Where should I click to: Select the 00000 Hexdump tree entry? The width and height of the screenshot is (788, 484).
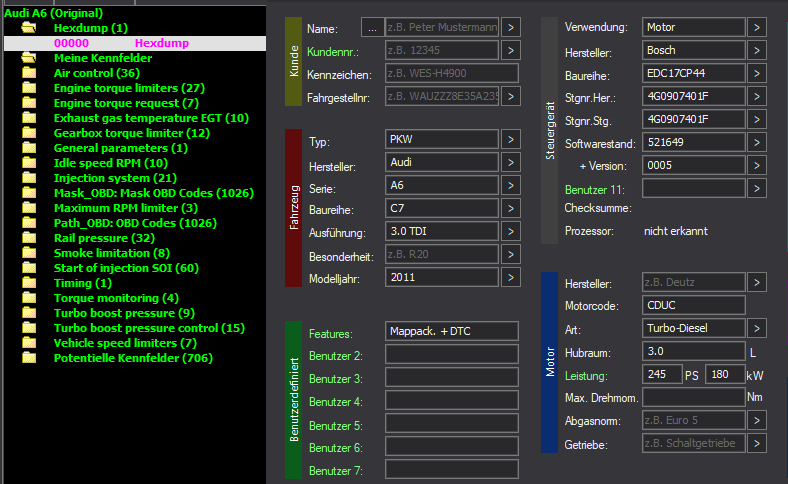coord(135,43)
